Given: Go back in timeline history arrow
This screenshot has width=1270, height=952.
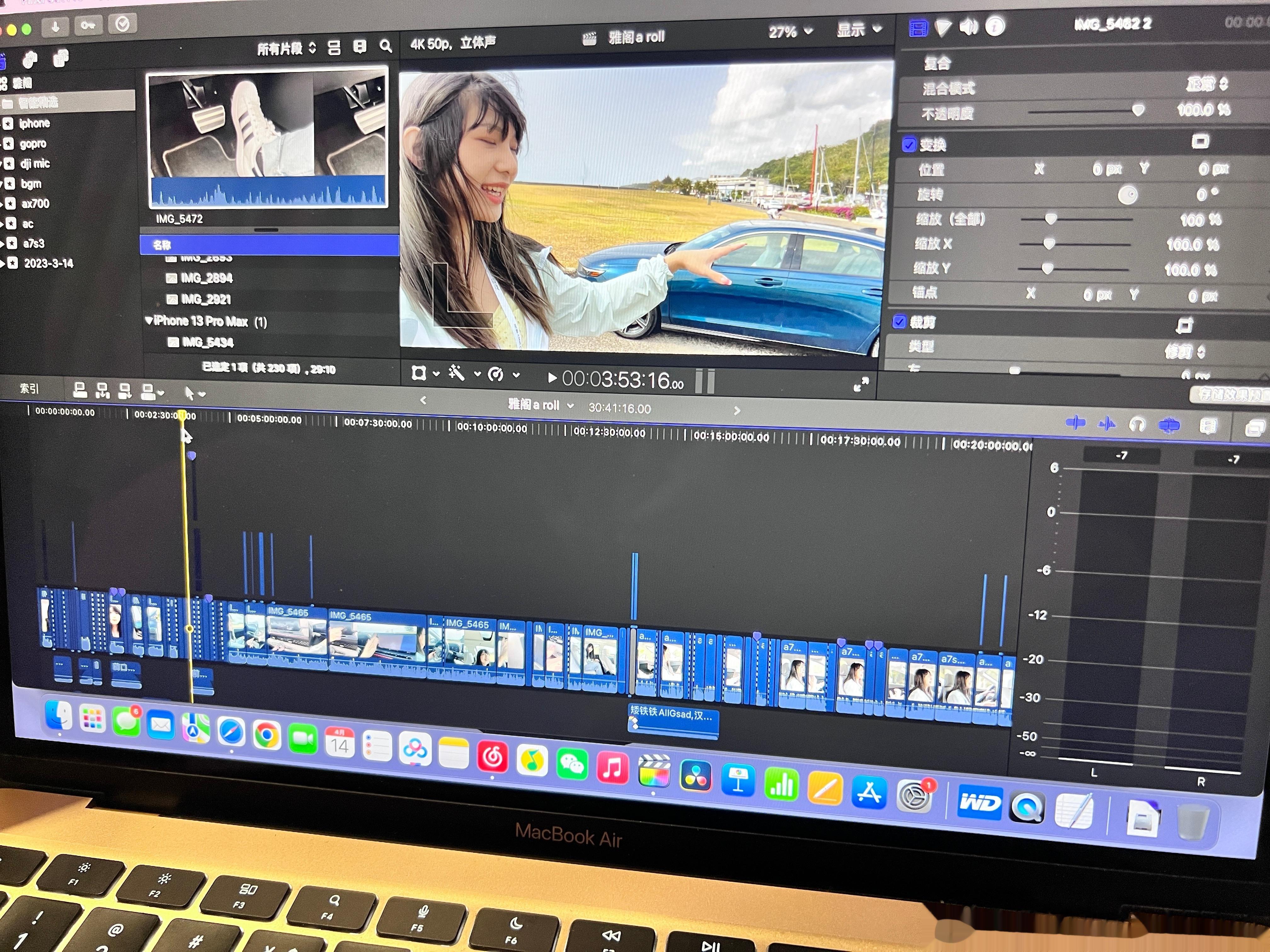Looking at the screenshot, I should coord(423,400).
